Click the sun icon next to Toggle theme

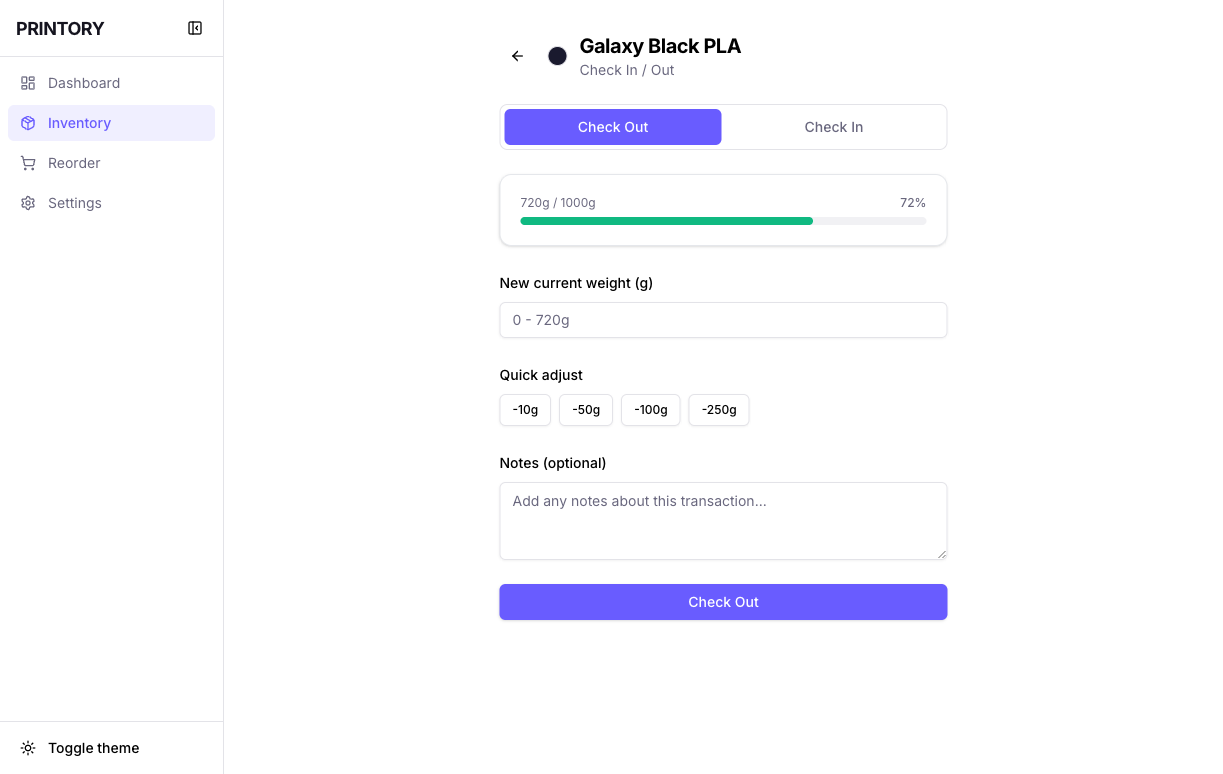[28, 747]
